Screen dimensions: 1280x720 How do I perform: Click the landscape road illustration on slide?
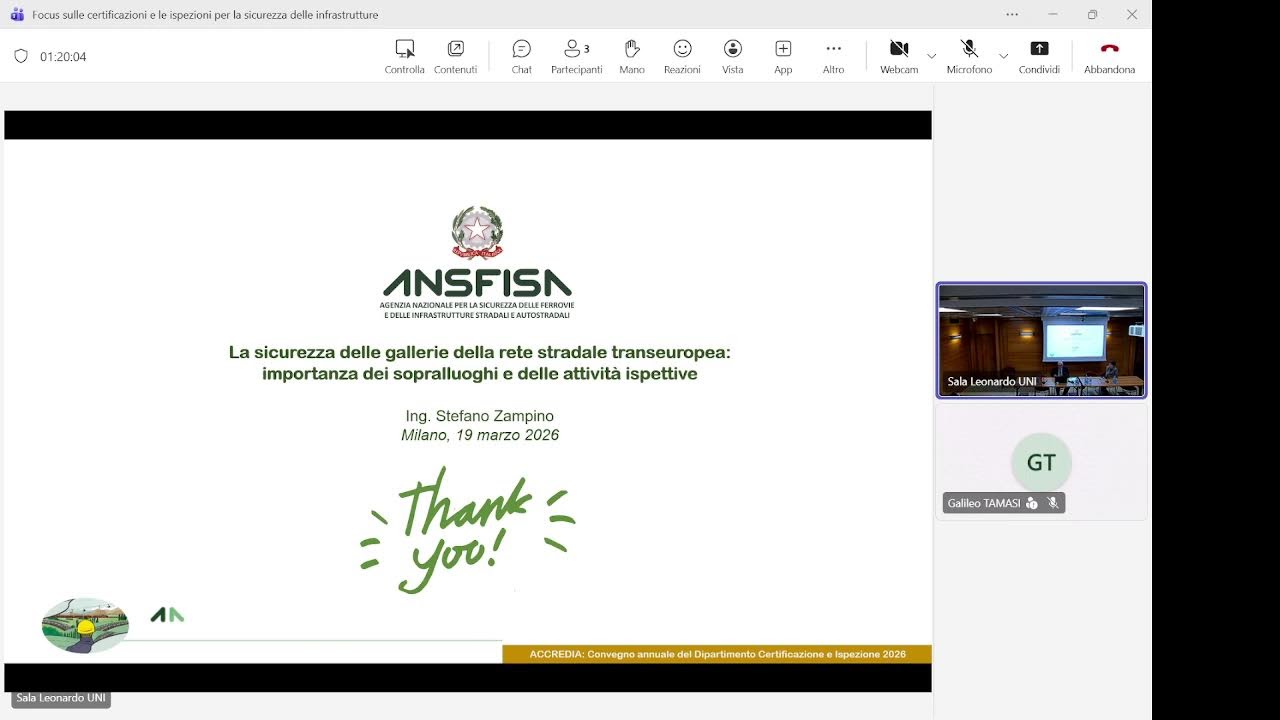(85, 625)
